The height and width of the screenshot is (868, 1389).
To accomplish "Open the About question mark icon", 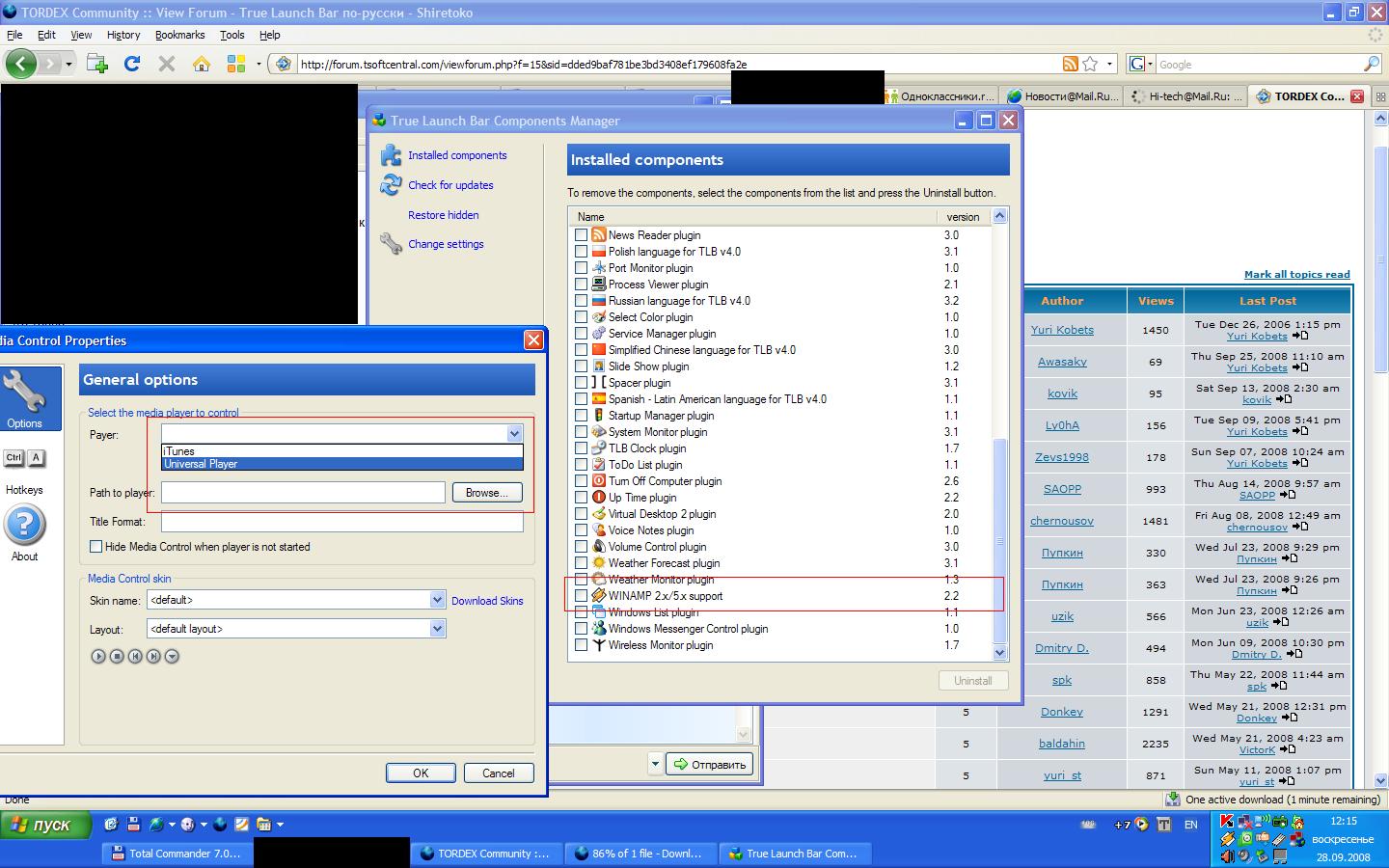I will tap(24, 526).
